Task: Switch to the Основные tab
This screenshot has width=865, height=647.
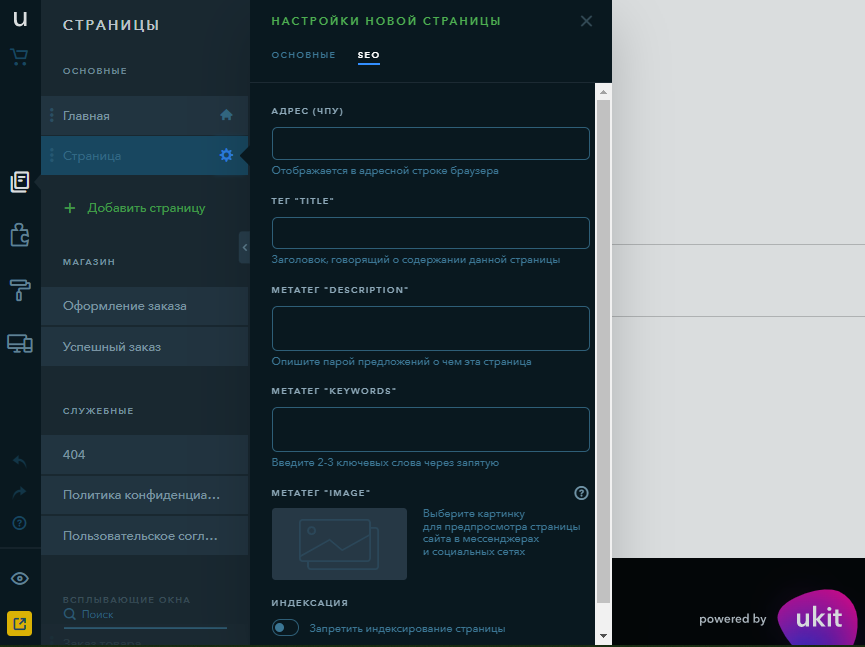Action: [303, 55]
